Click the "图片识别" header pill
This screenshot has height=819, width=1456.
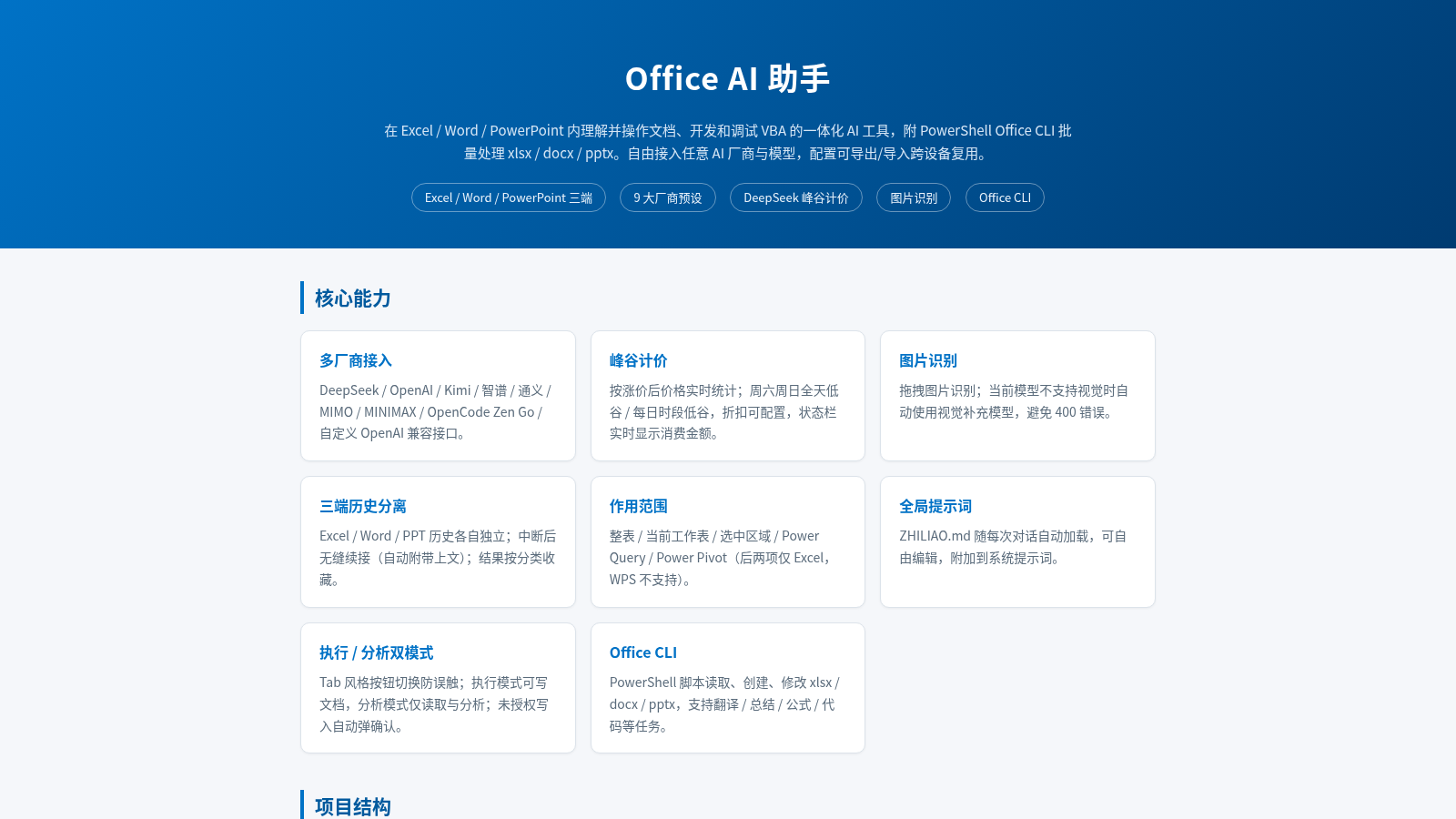(x=914, y=197)
